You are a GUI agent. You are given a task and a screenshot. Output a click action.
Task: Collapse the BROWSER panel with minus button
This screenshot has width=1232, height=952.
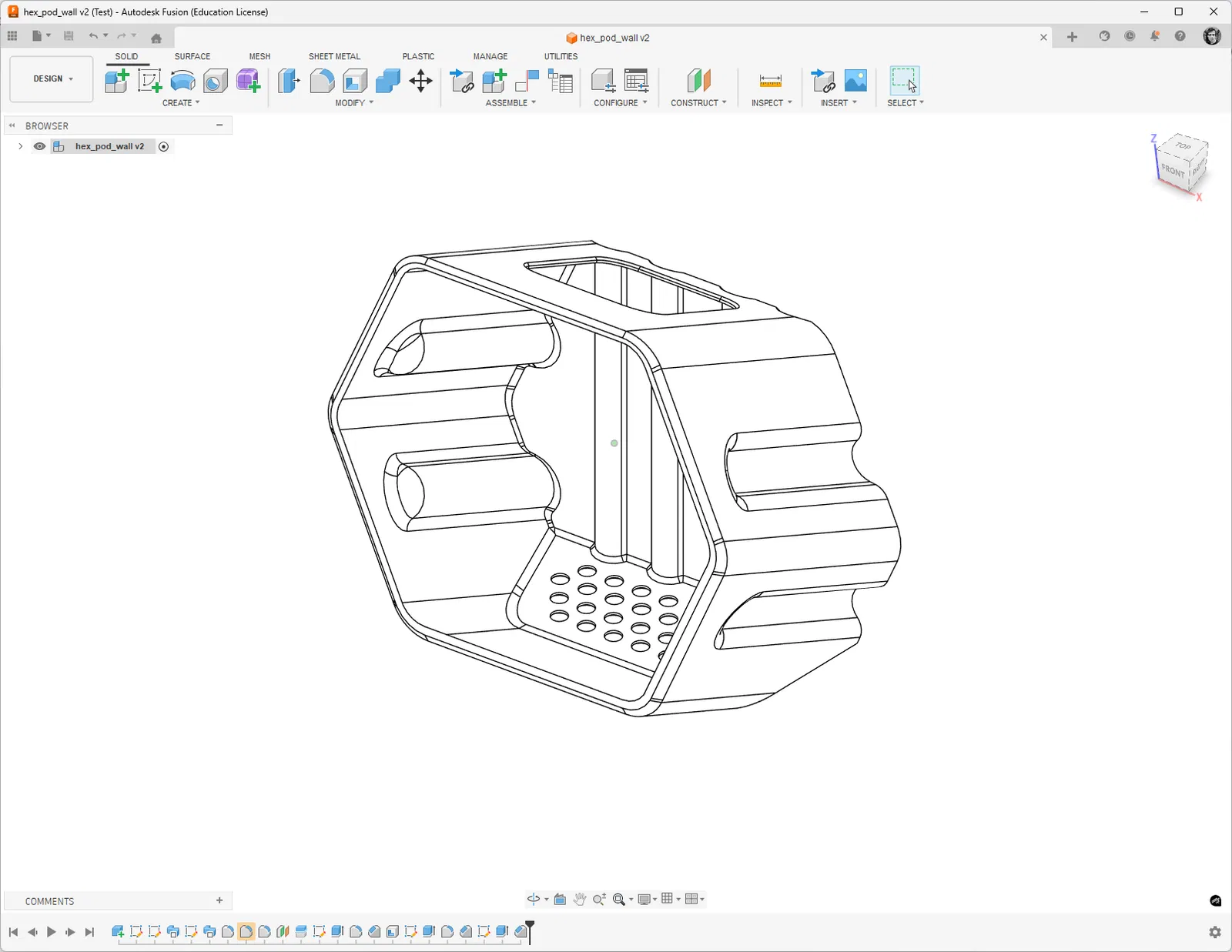coord(219,125)
